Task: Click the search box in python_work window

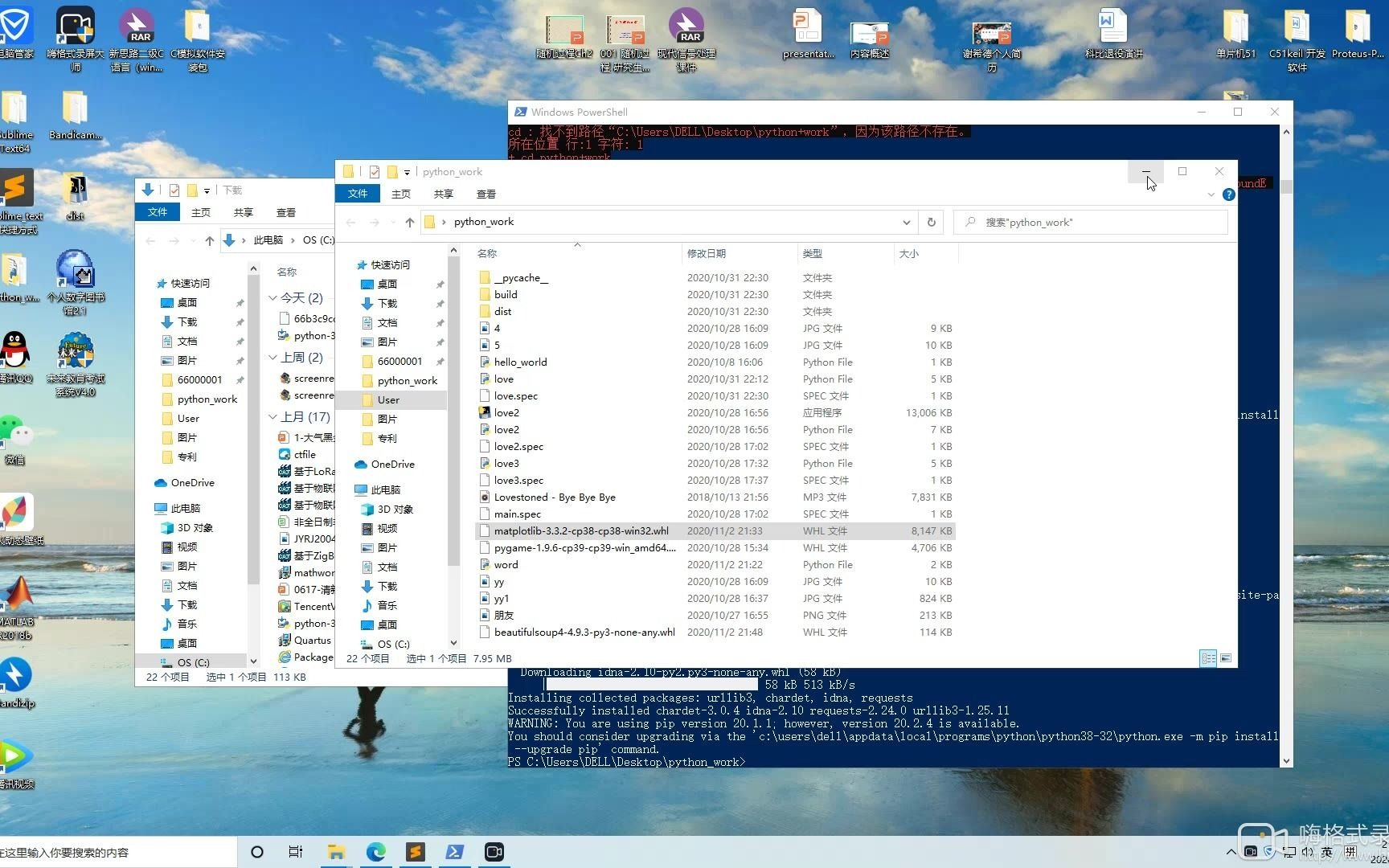Action: 1091,222
